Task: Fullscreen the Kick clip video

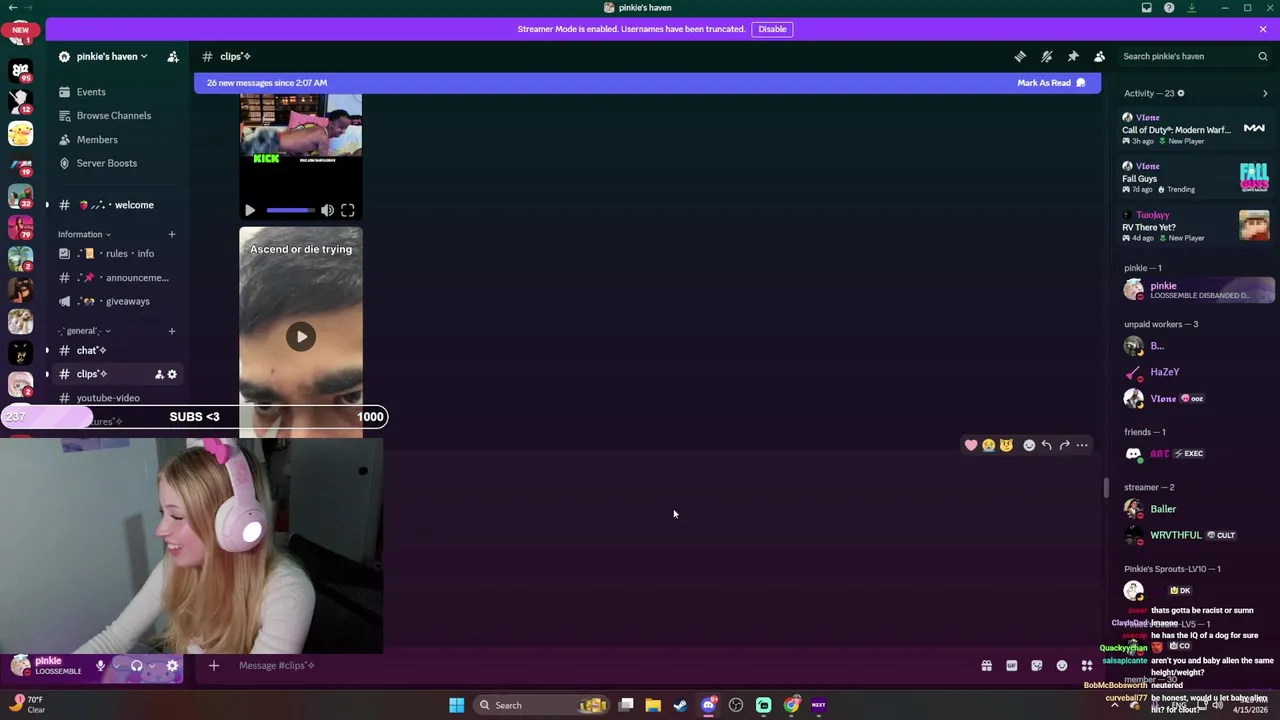Action: (347, 211)
